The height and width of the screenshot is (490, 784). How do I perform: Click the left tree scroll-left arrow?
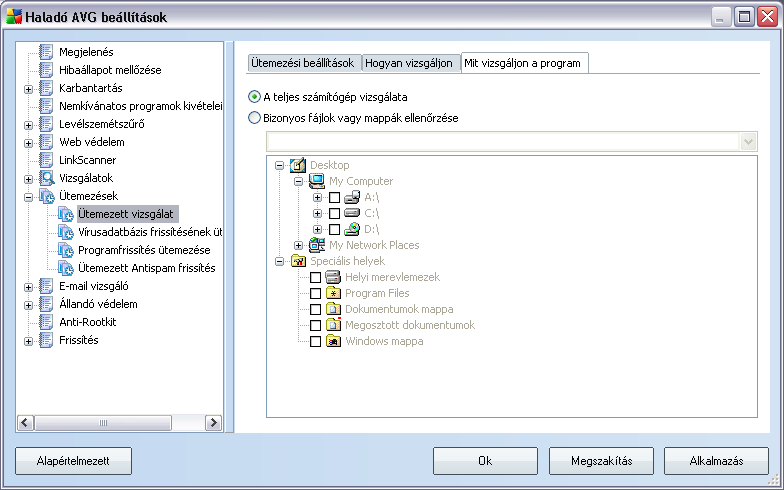pos(26,422)
